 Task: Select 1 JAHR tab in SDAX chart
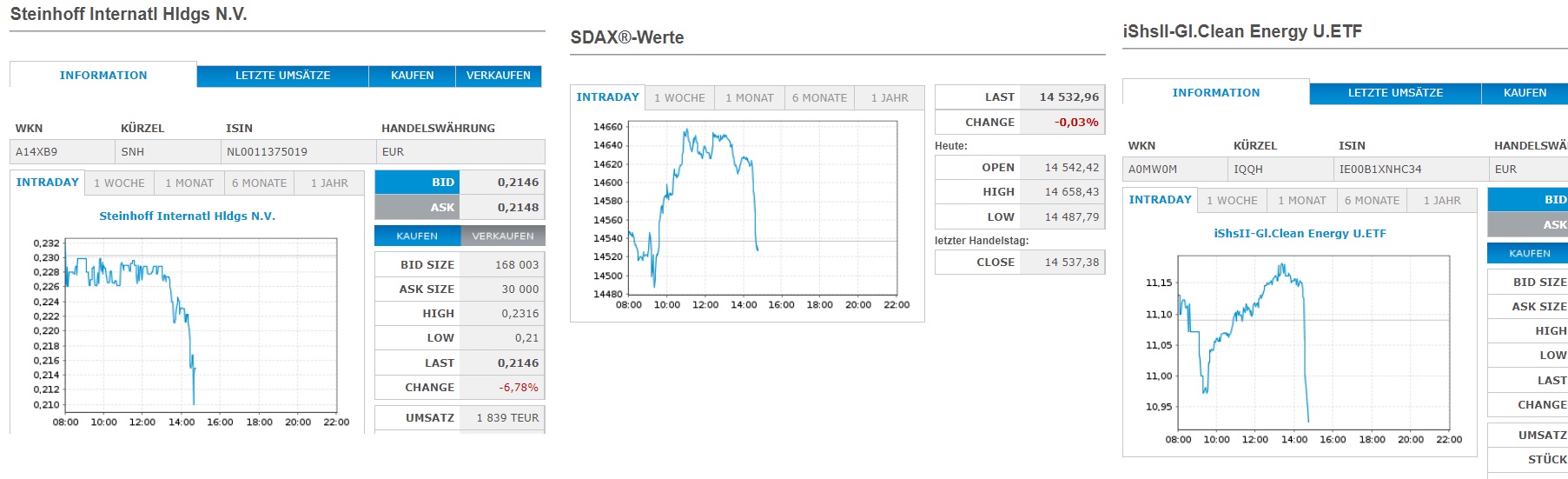(890, 97)
